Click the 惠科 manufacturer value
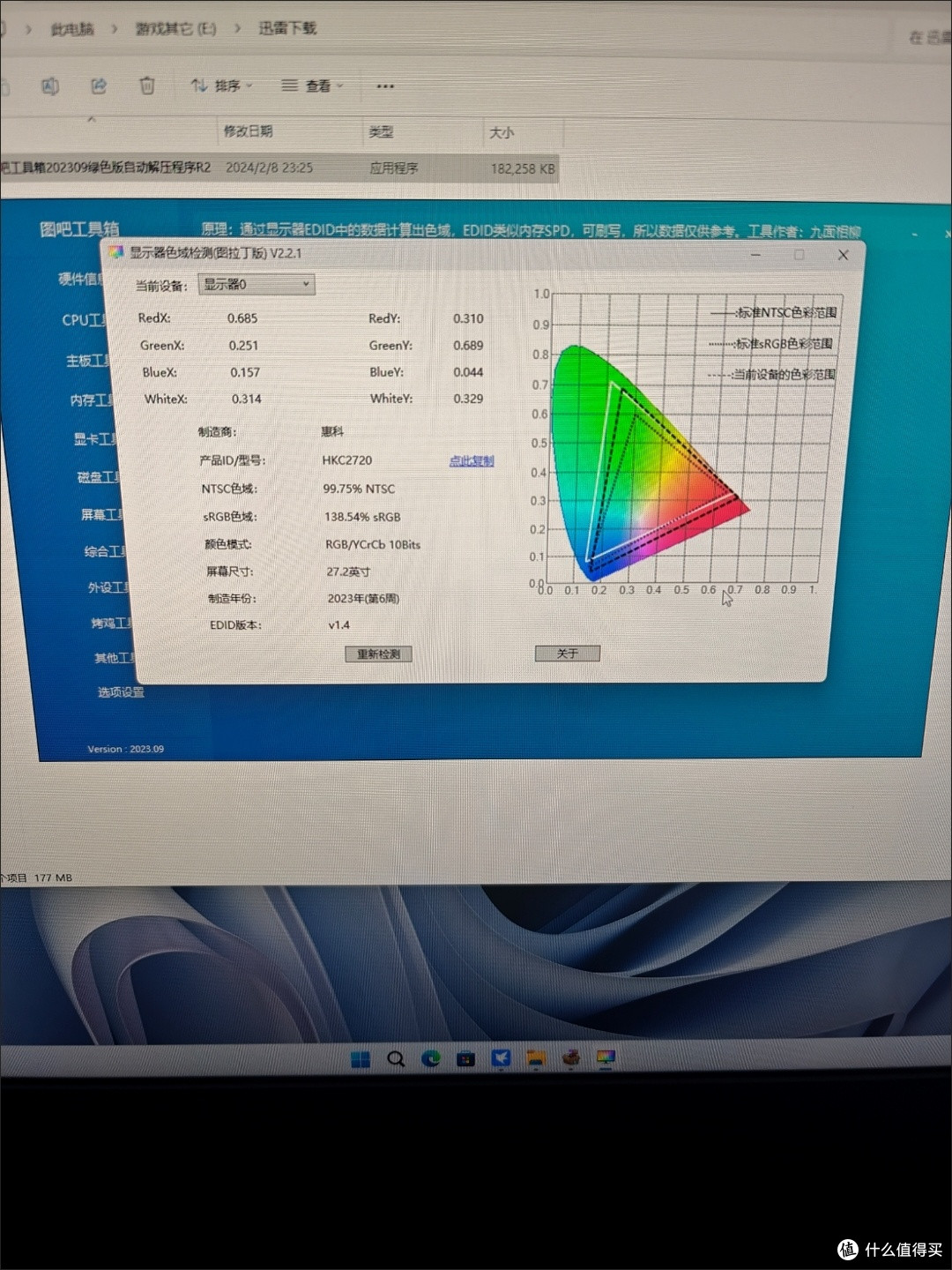This screenshot has height=1270, width=952. [x=332, y=432]
